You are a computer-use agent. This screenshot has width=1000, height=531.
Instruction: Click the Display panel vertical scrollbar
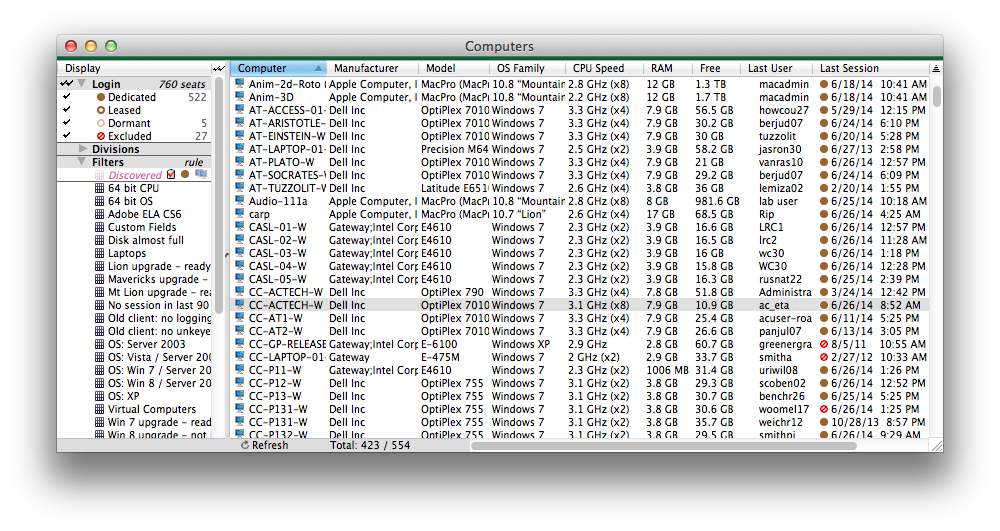219,194
